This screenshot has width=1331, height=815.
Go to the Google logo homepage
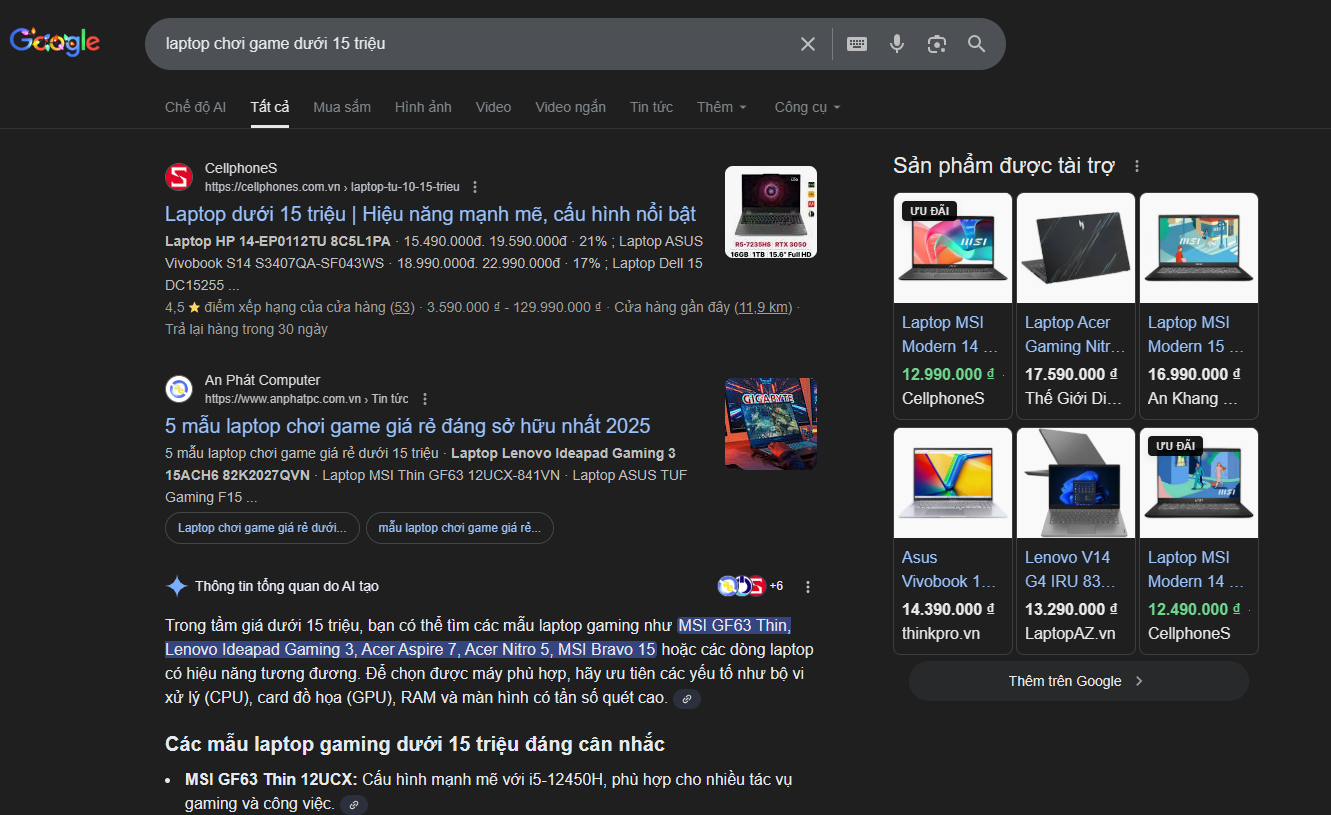point(55,42)
